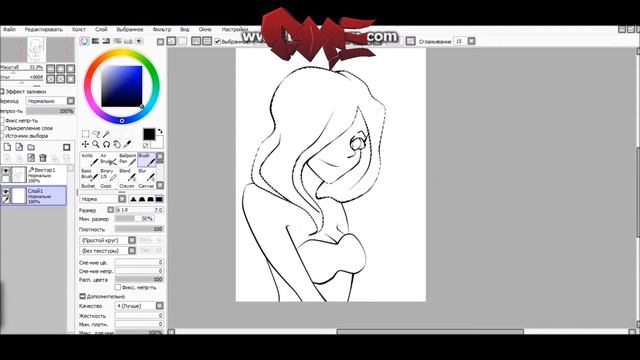640x360 pixels.
Task: Select the hand pan tool
Action: click(x=117, y=144)
